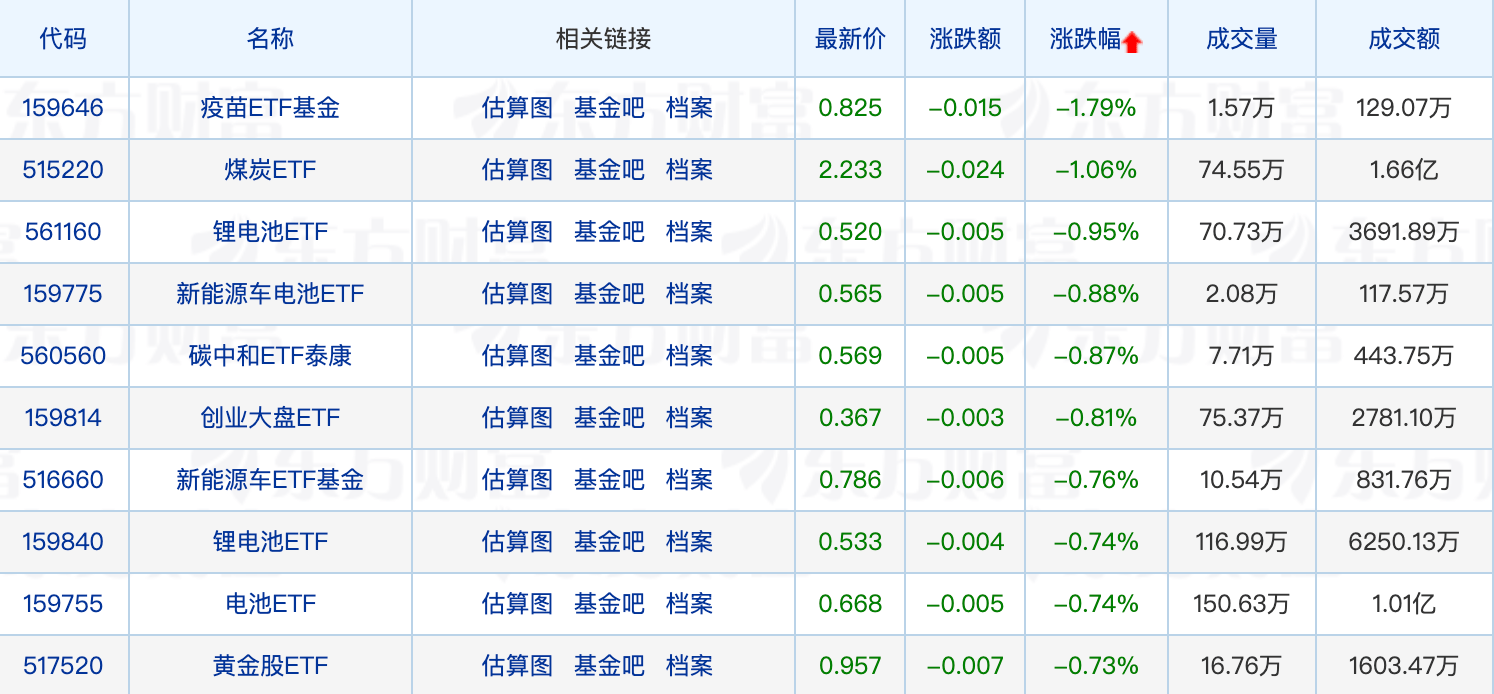Viewport: 1494px width, 694px height.
Task: Open fund code 159646 link
Action: point(63,108)
